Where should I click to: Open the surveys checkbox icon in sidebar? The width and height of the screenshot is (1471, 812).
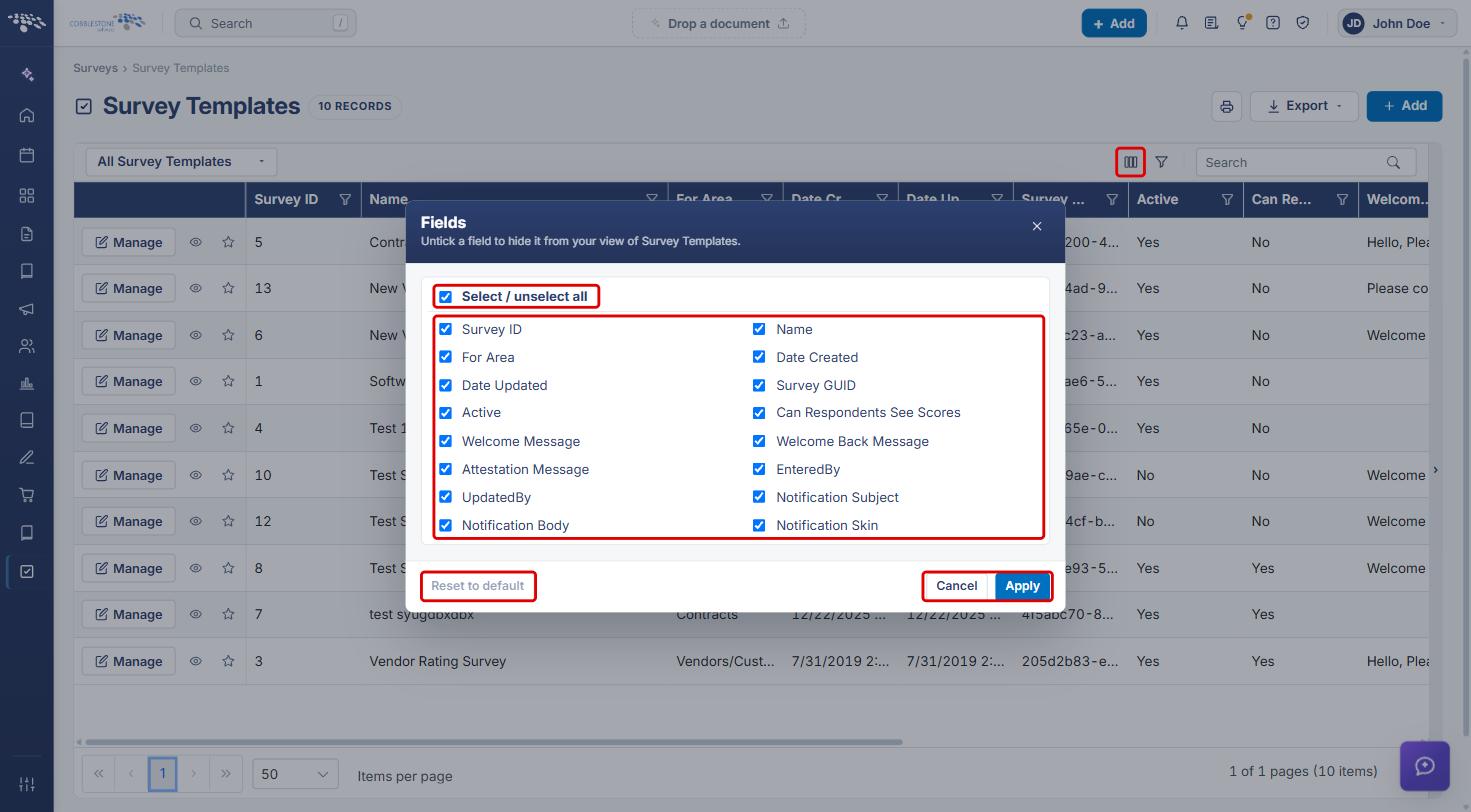coord(27,571)
